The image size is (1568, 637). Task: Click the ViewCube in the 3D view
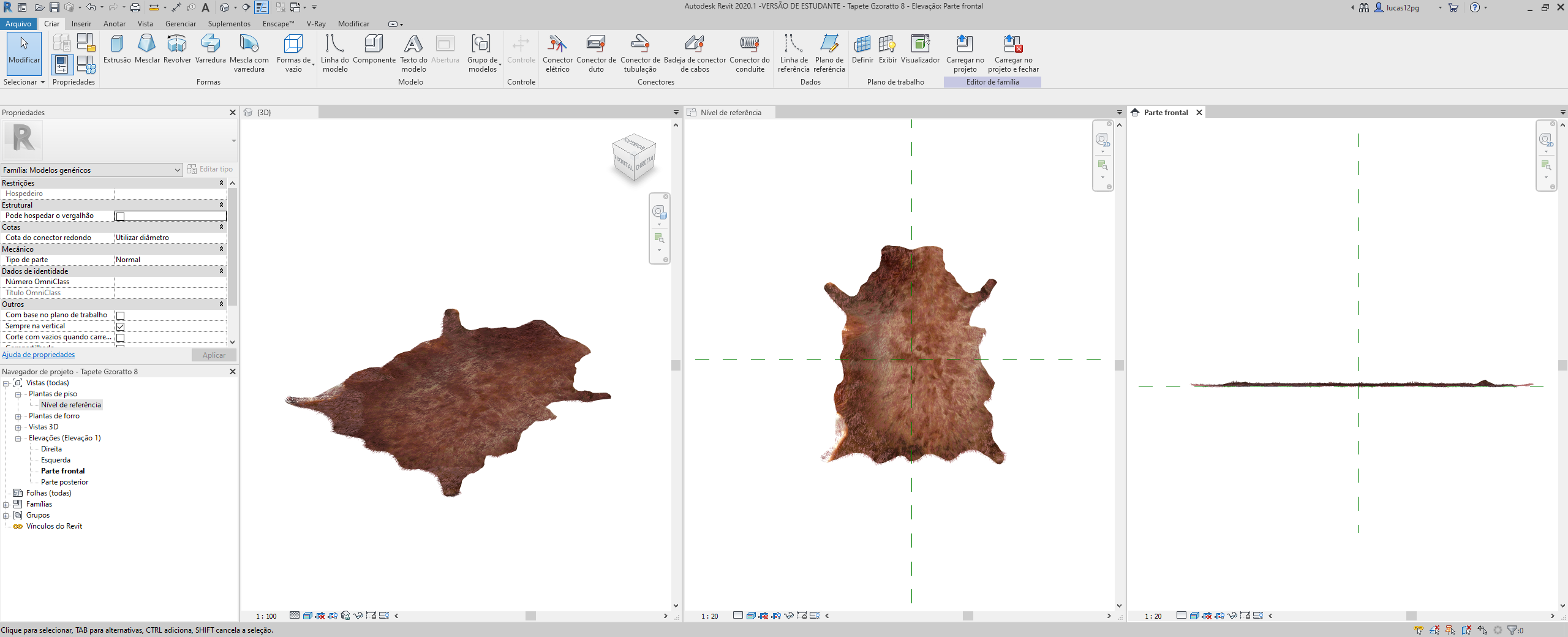point(634,158)
